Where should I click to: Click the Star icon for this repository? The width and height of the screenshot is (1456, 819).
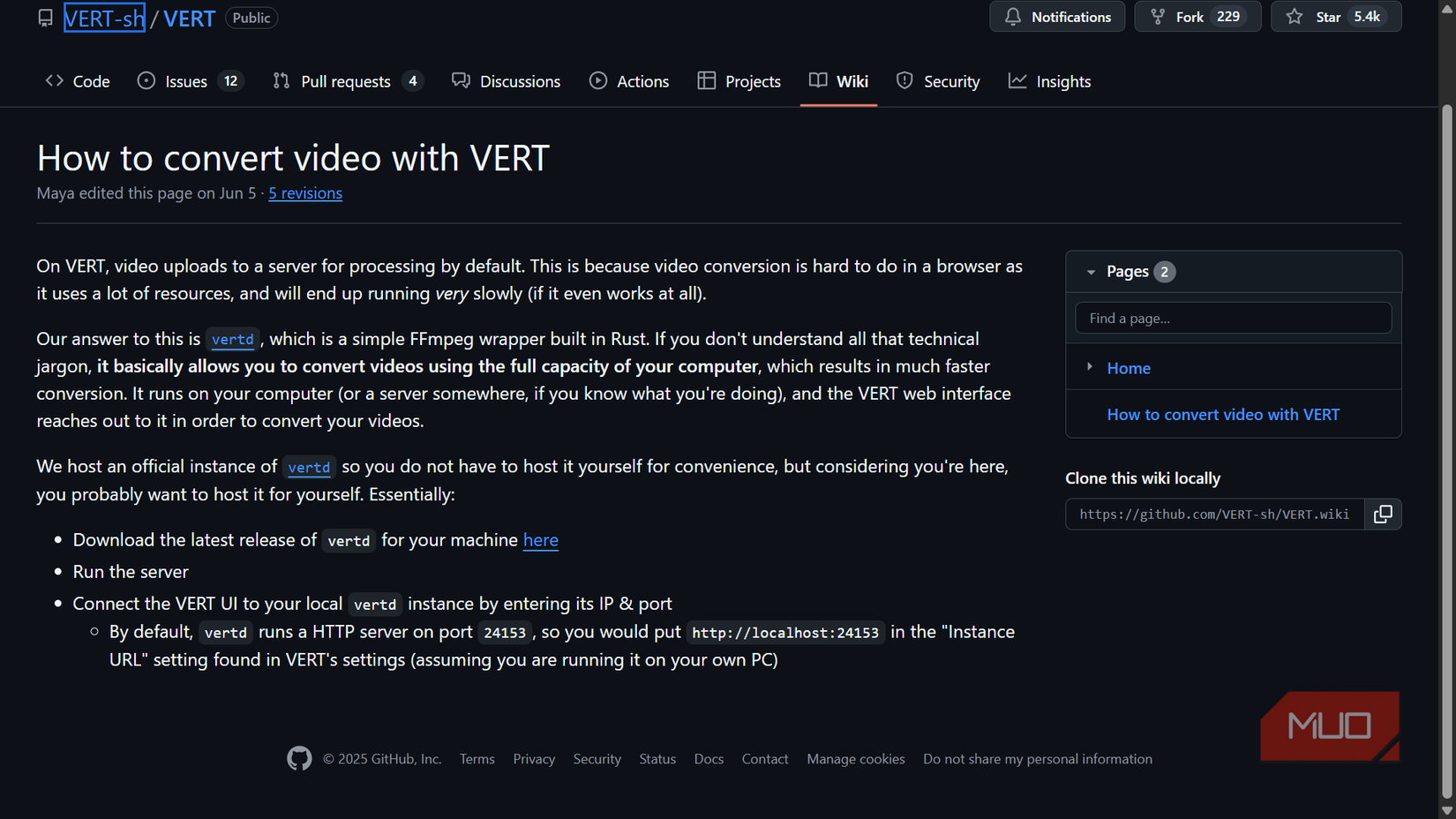point(1295,17)
